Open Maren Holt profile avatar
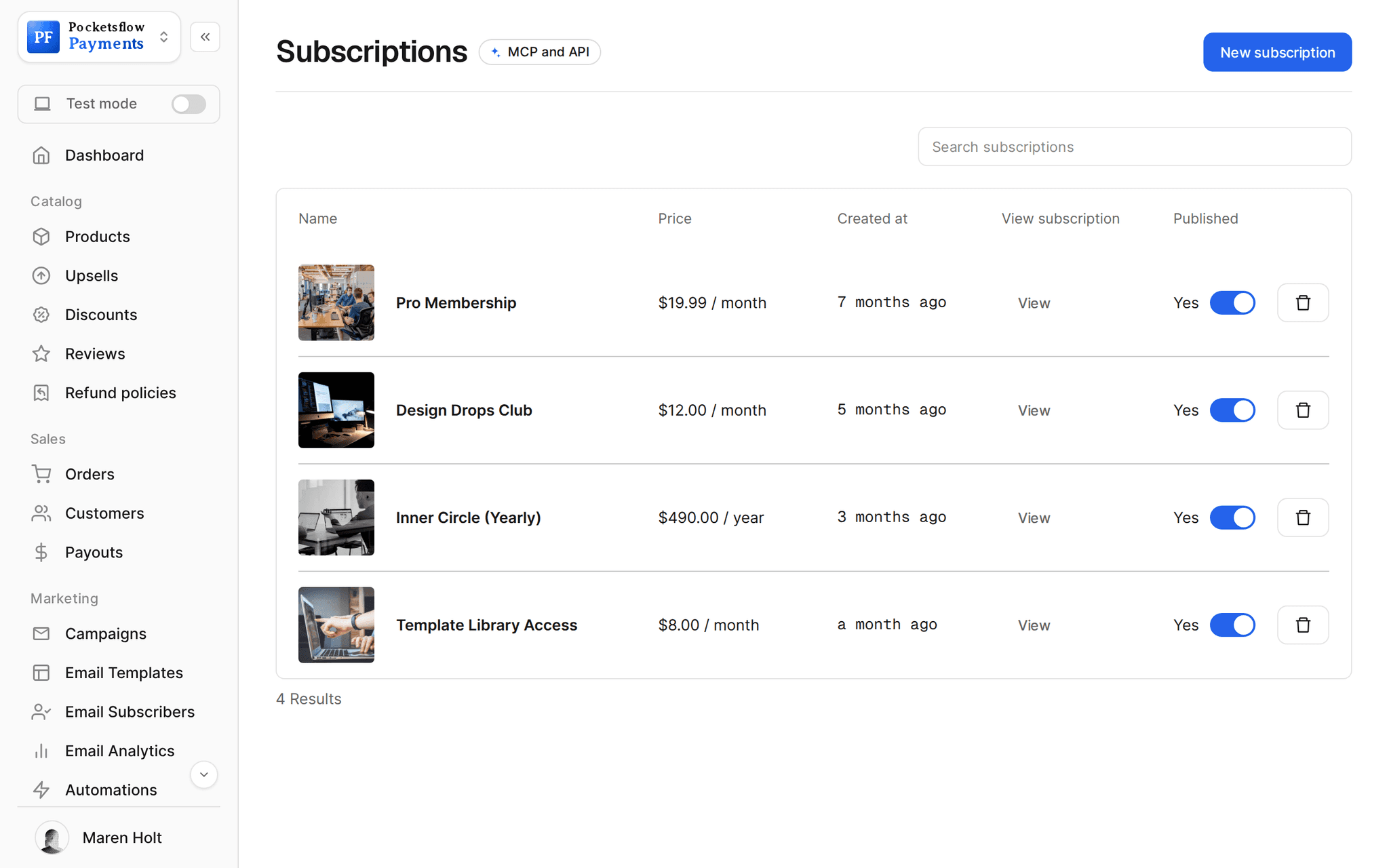The height and width of the screenshot is (868, 1389). point(52,837)
